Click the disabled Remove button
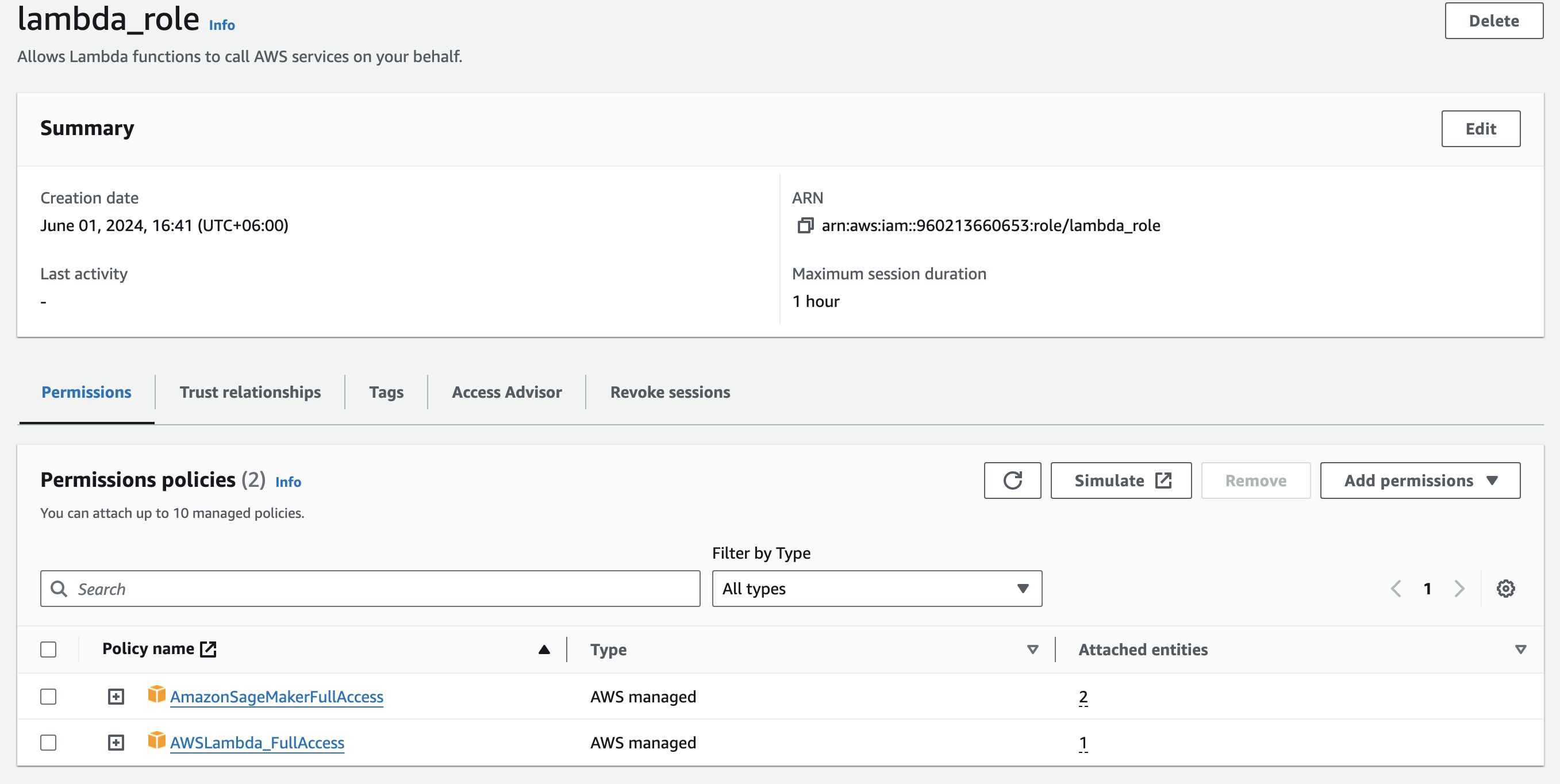Screen dimensions: 1560x784 pyautogui.click(x=1255, y=480)
